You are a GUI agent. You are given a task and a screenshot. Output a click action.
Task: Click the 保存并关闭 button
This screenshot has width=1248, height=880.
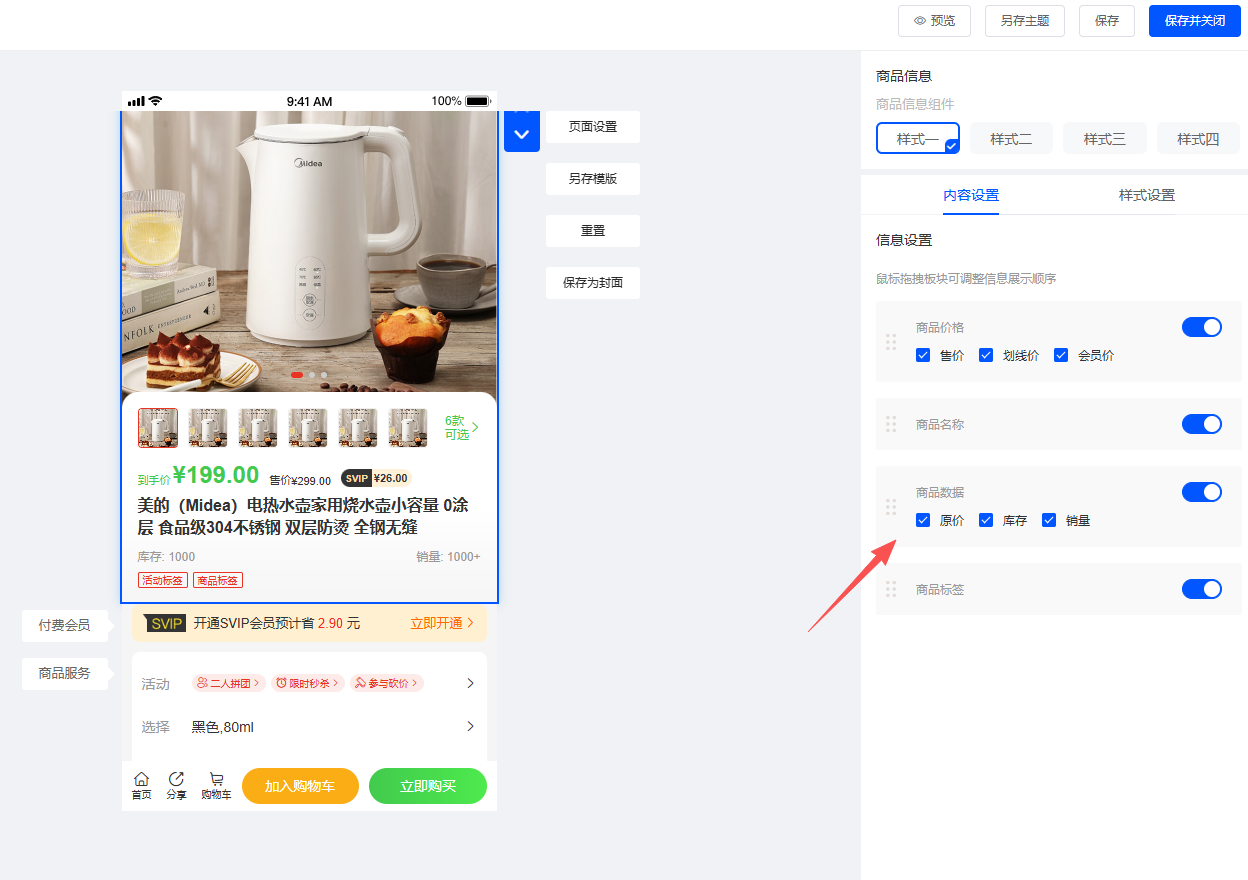(x=1195, y=21)
